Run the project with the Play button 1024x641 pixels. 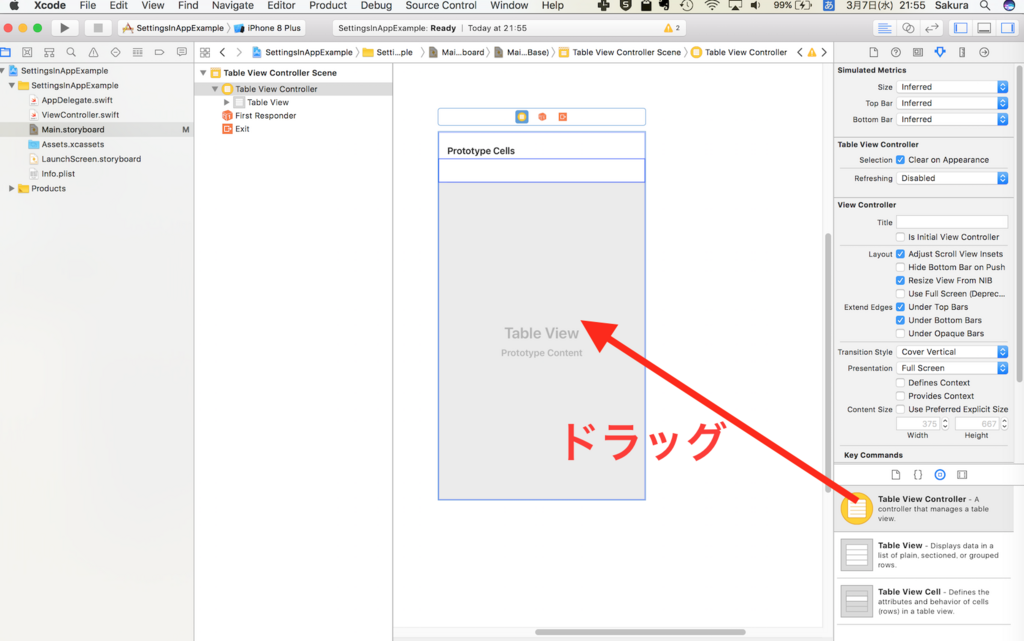64,28
